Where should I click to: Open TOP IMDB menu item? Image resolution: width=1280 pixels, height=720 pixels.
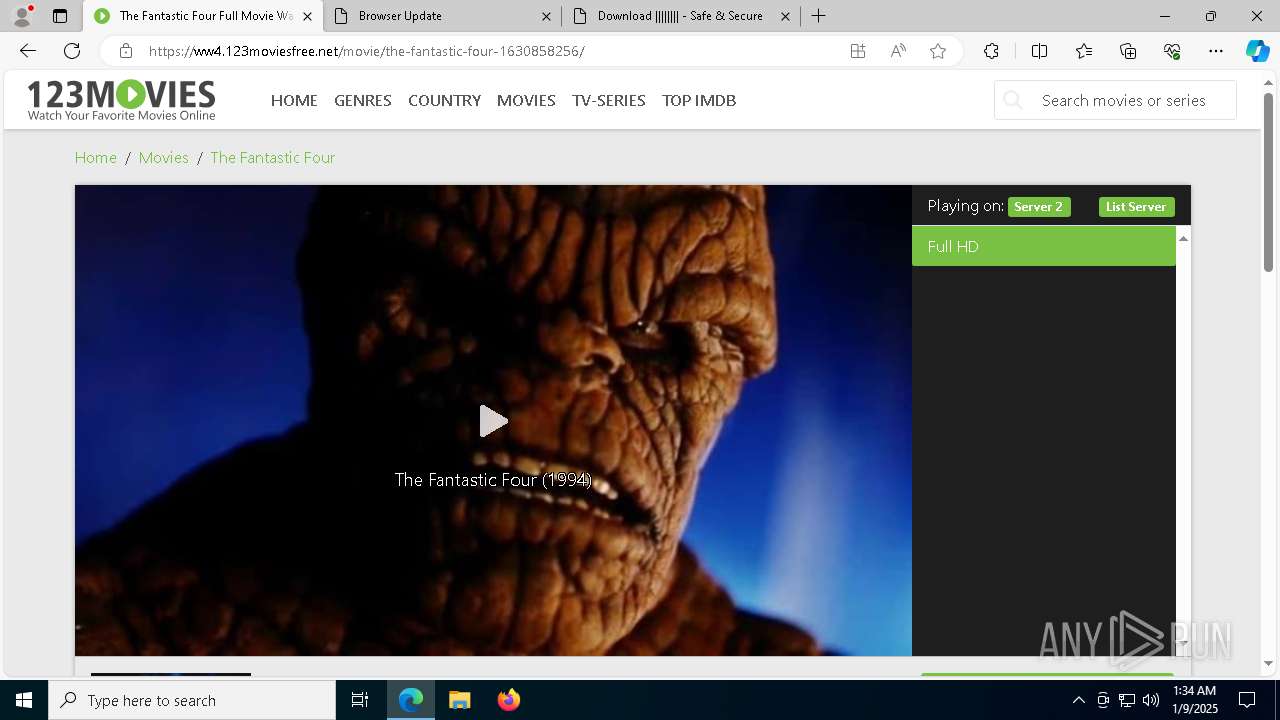pos(699,100)
